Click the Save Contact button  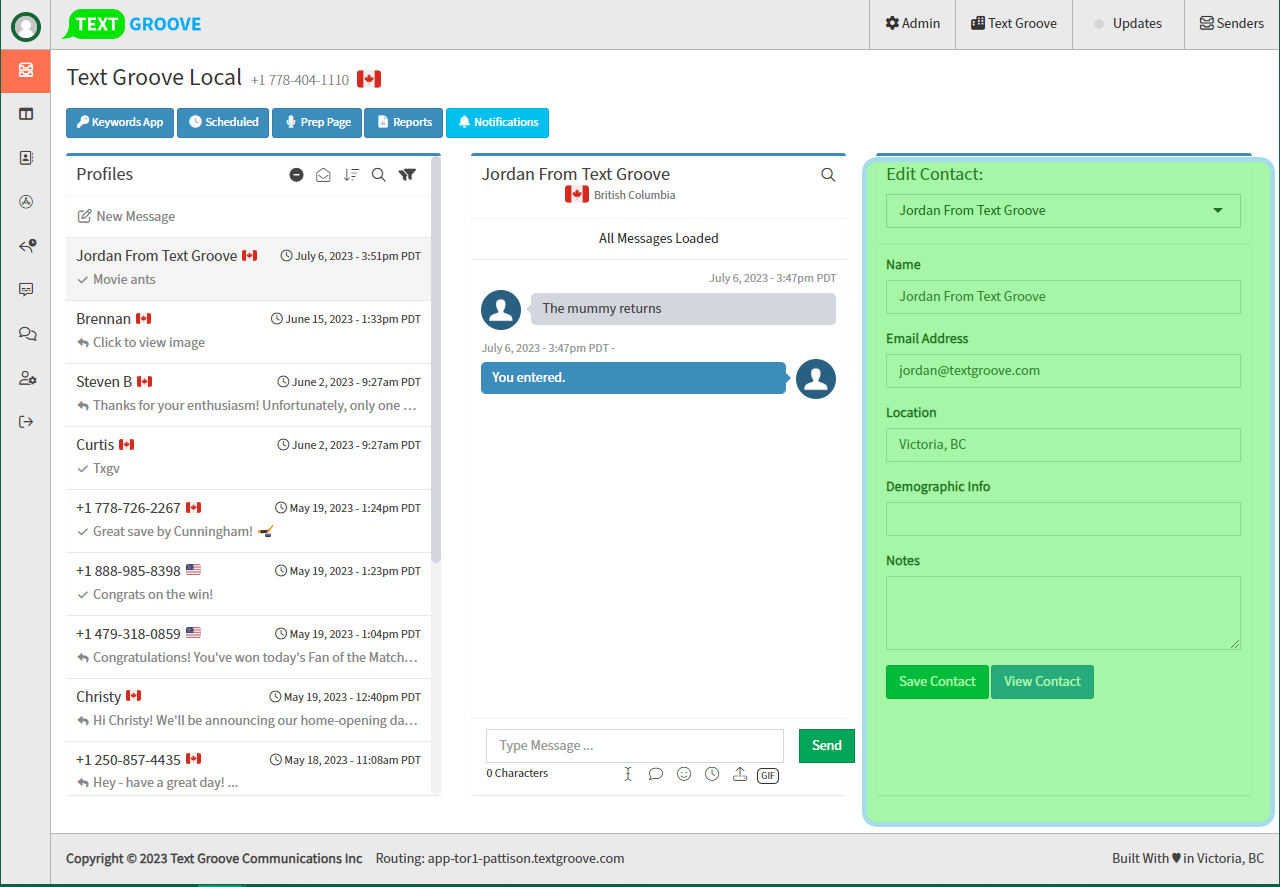tap(937, 682)
